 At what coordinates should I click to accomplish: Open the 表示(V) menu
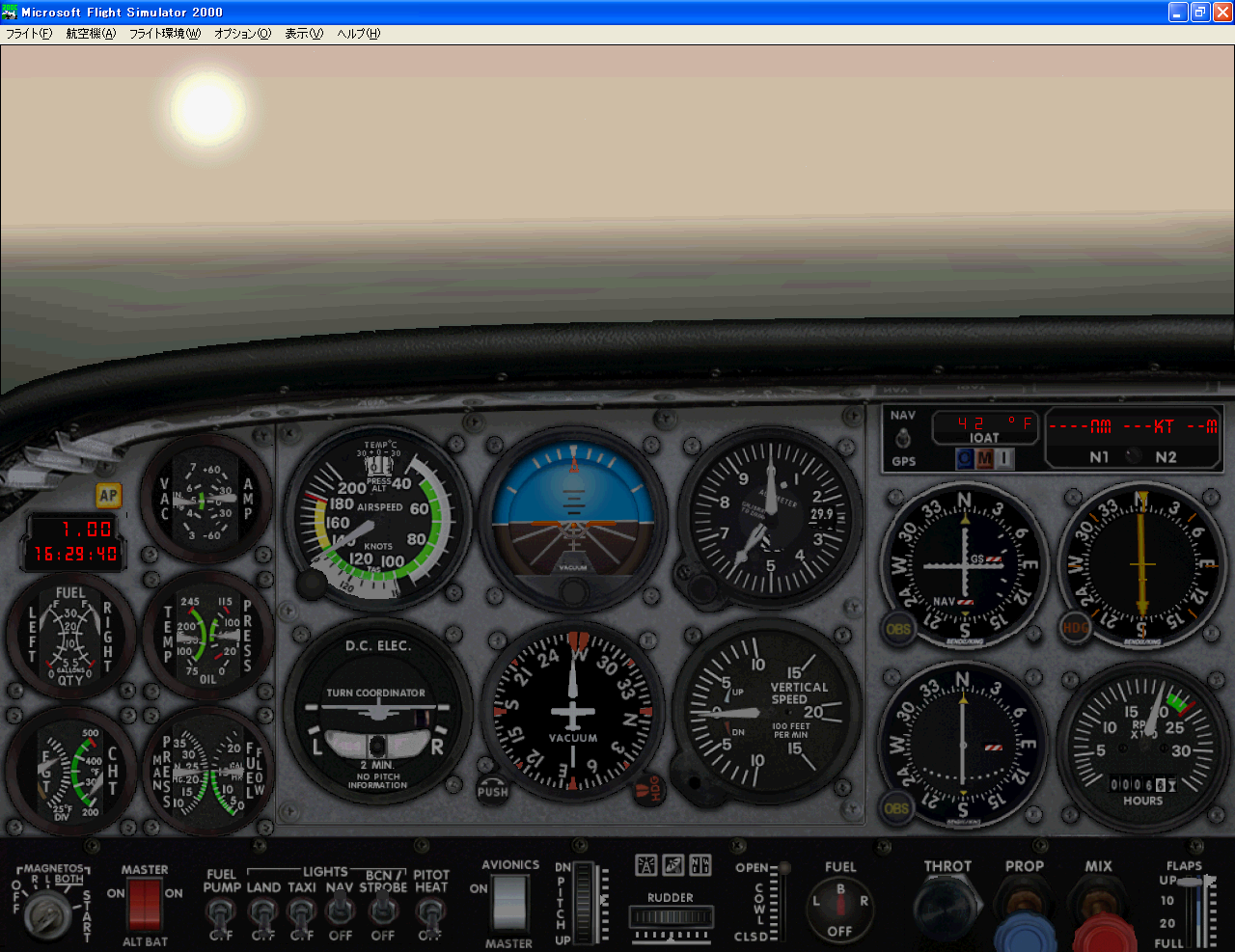click(304, 34)
